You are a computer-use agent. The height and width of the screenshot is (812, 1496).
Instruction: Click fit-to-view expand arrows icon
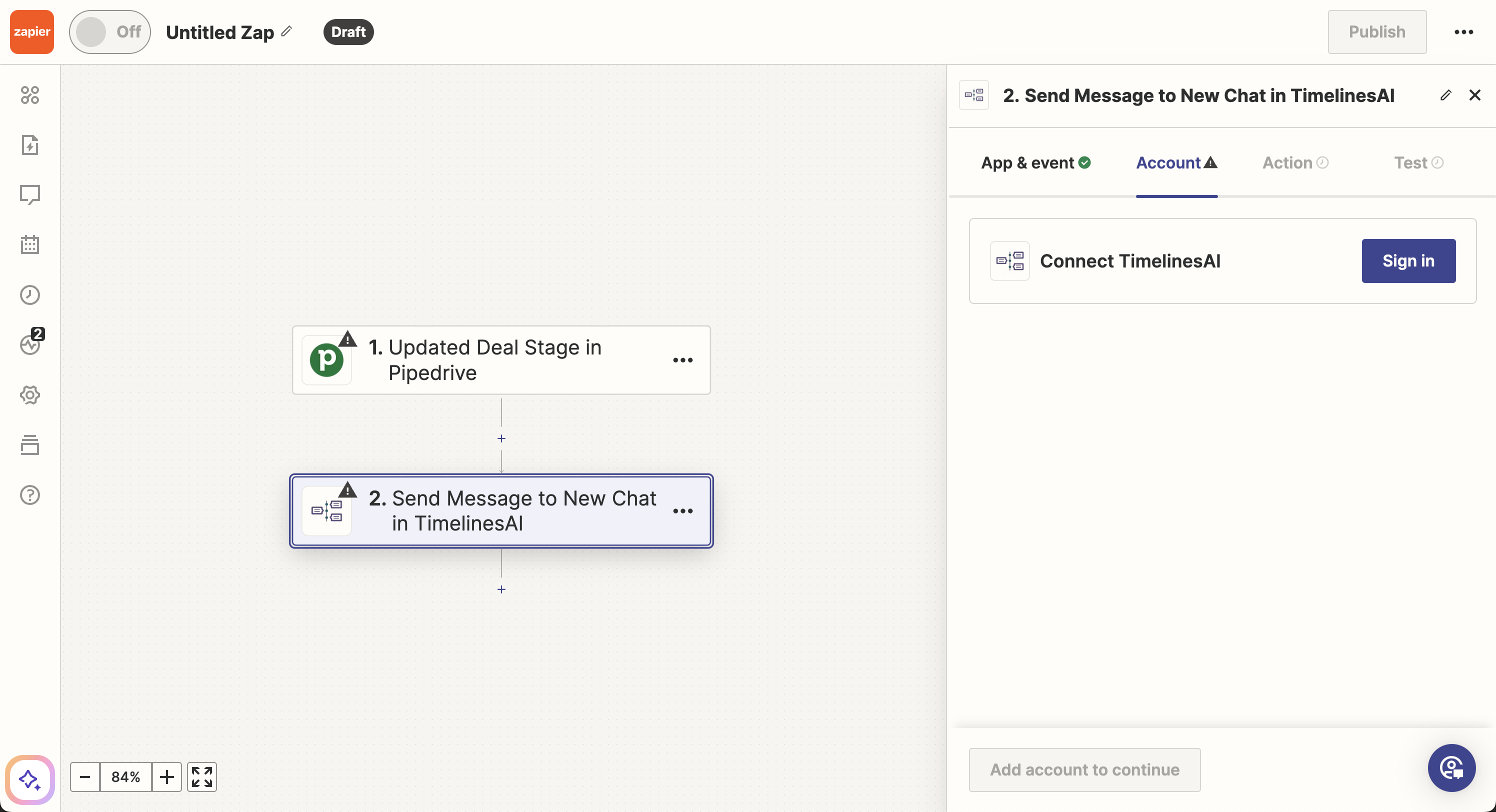click(x=201, y=776)
